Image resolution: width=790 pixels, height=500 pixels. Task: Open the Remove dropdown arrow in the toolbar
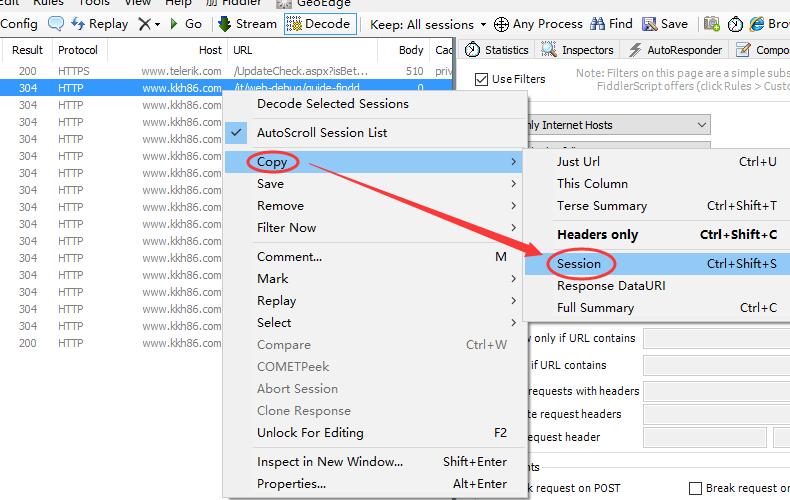click(x=158, y=24)
